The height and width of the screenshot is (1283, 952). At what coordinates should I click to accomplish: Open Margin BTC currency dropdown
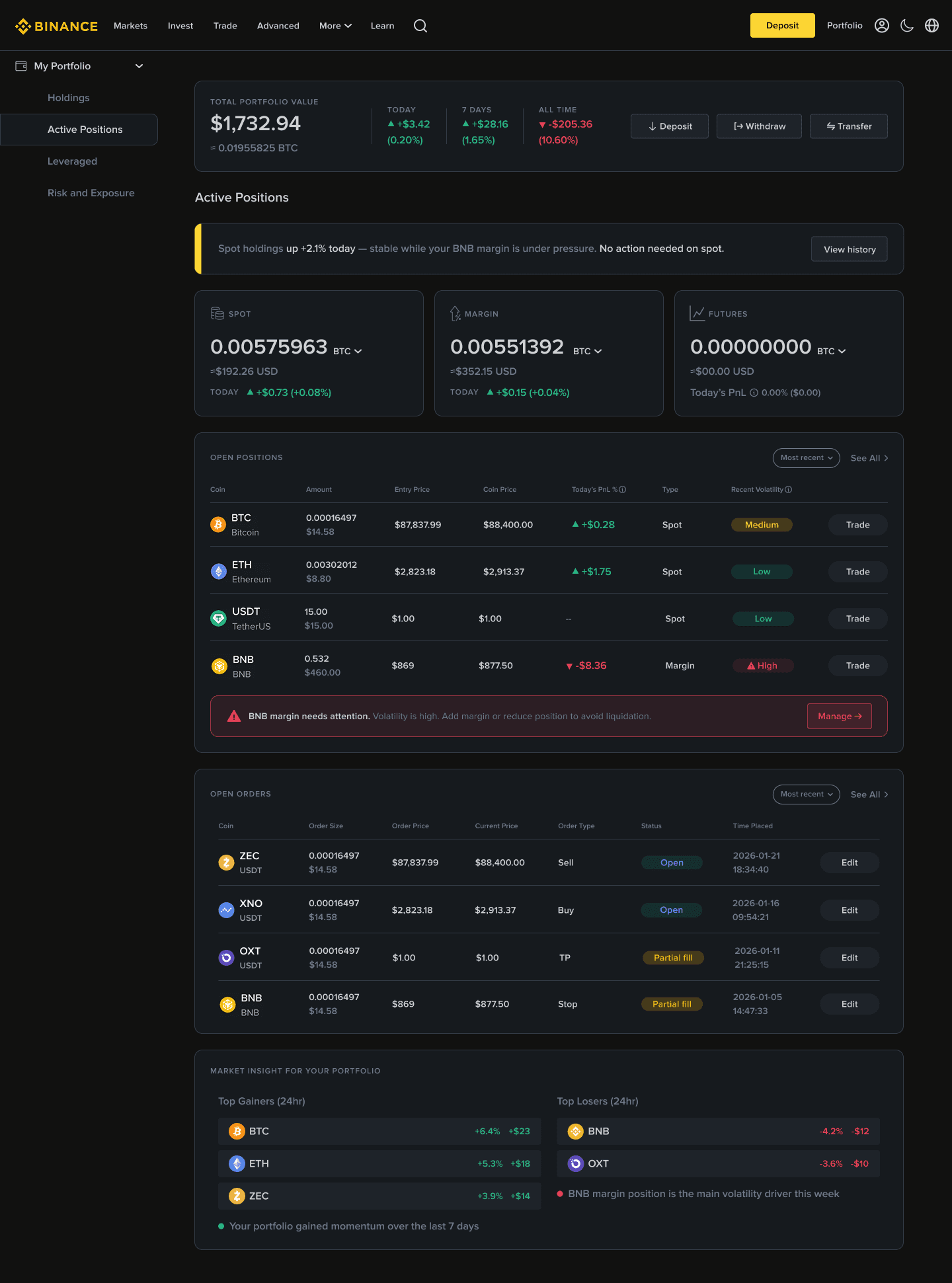[588, 351]
